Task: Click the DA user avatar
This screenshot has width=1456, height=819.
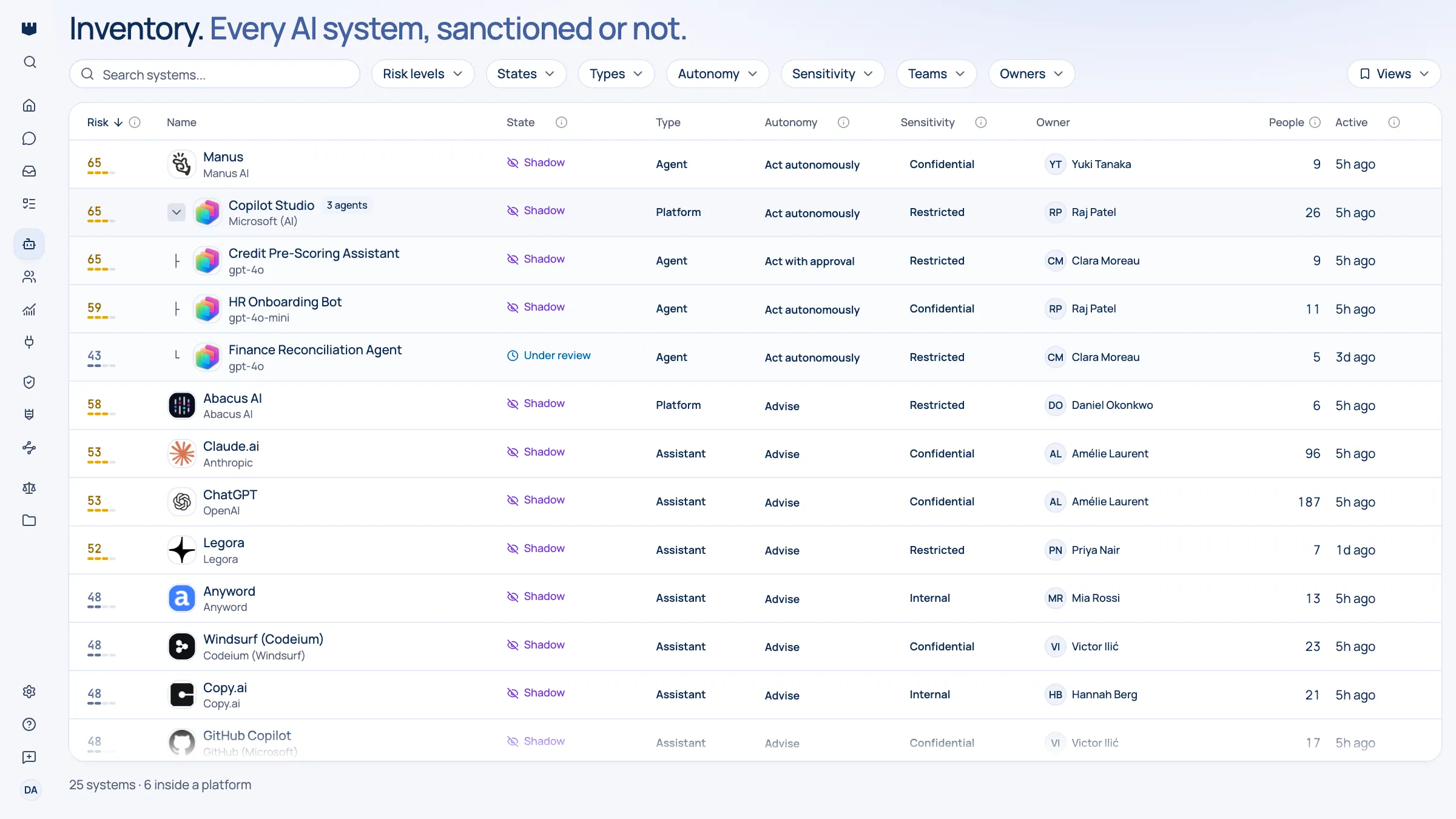Action: 30,790
